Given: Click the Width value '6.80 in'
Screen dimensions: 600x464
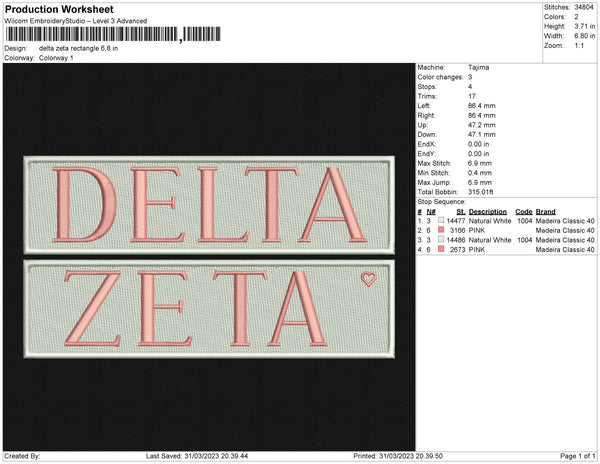Looking at the screenshot, I should coord(585,36).
